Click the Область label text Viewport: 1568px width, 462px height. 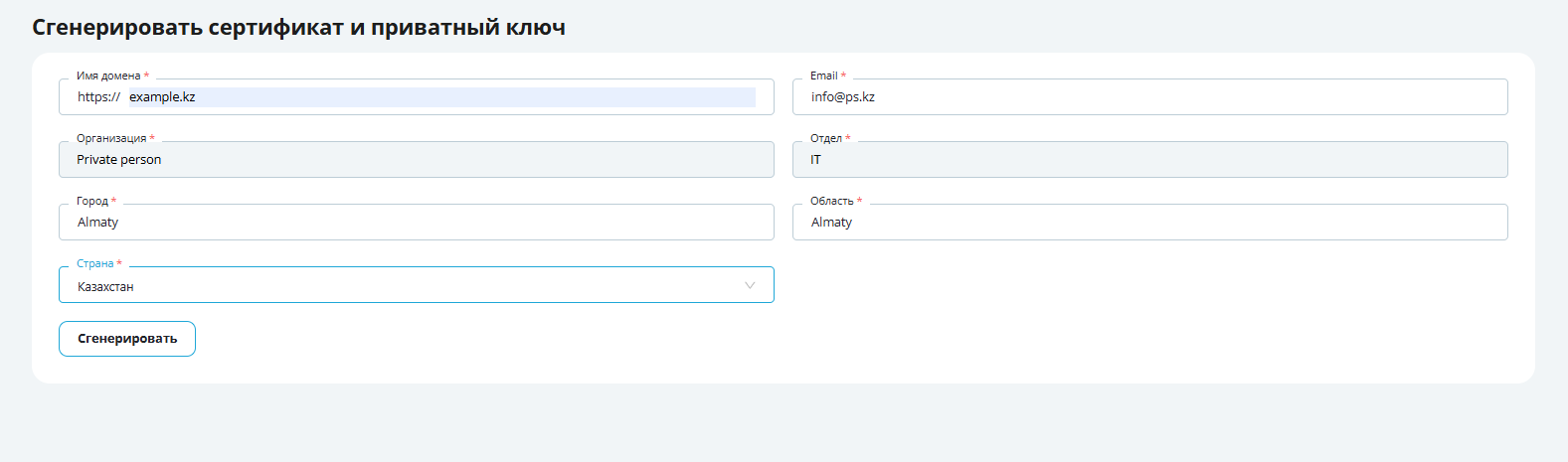coord(831,201)
